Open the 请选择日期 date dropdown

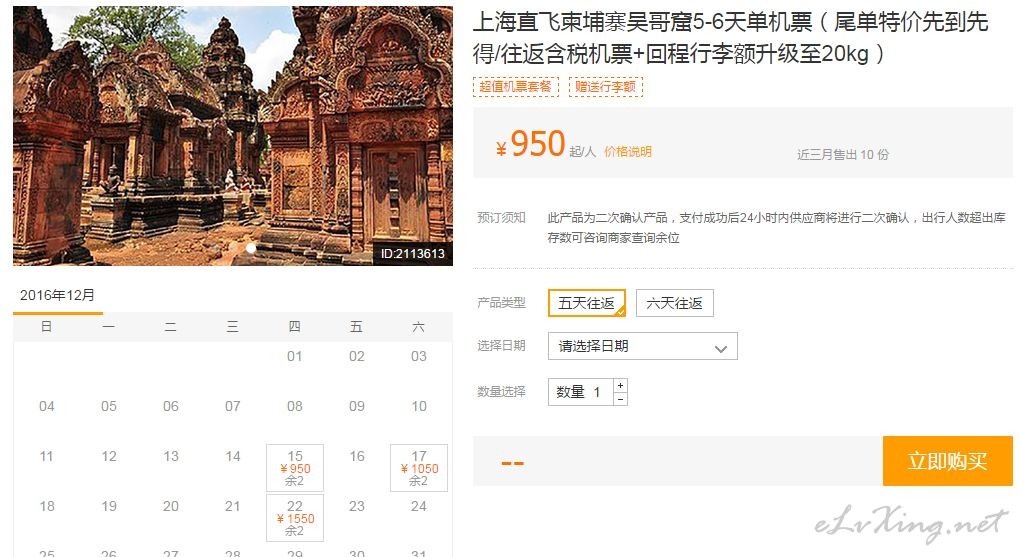pyautogui.click(x=643, y=346)
